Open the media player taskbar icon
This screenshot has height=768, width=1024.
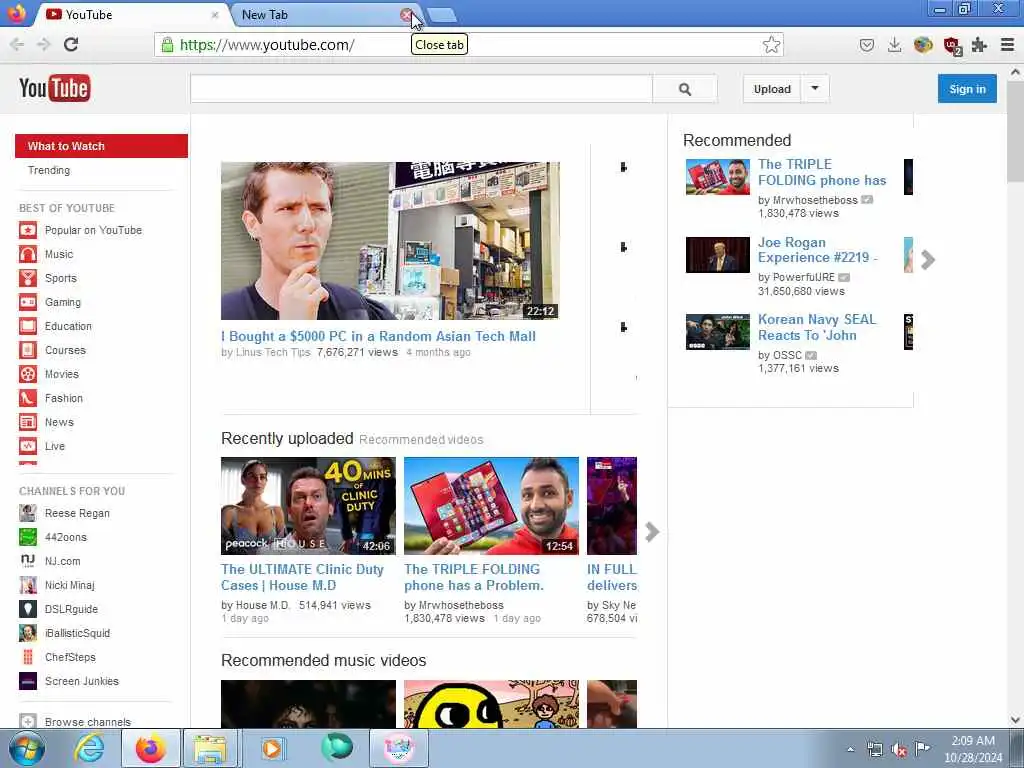coord(272,748)
